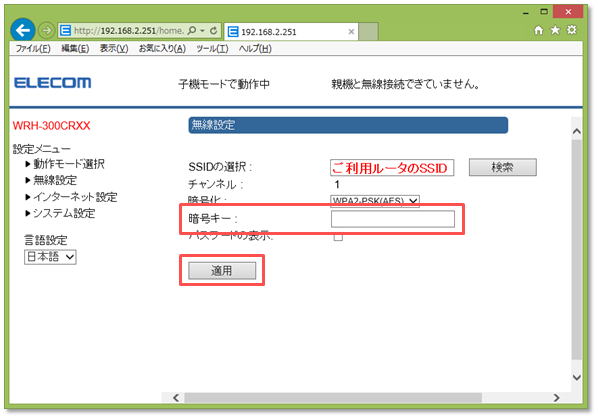Click into the 暗号キー input field
The width and height of the screenshot is (598, 419).
tap(393, 219)
